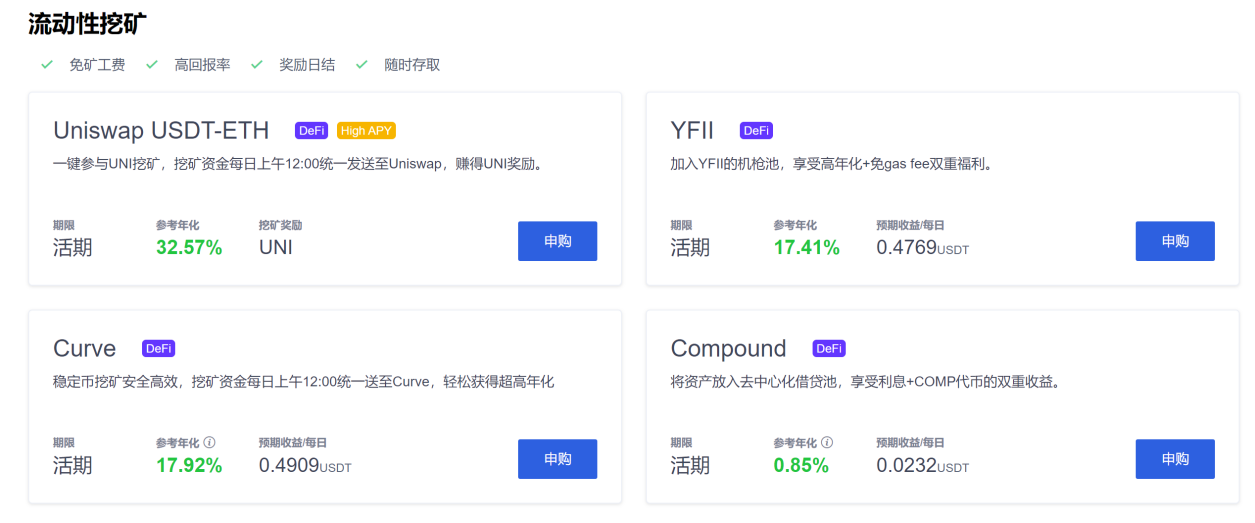
Task: Click 参考年化 label on Uniswap card
Action: coord(177,225)
